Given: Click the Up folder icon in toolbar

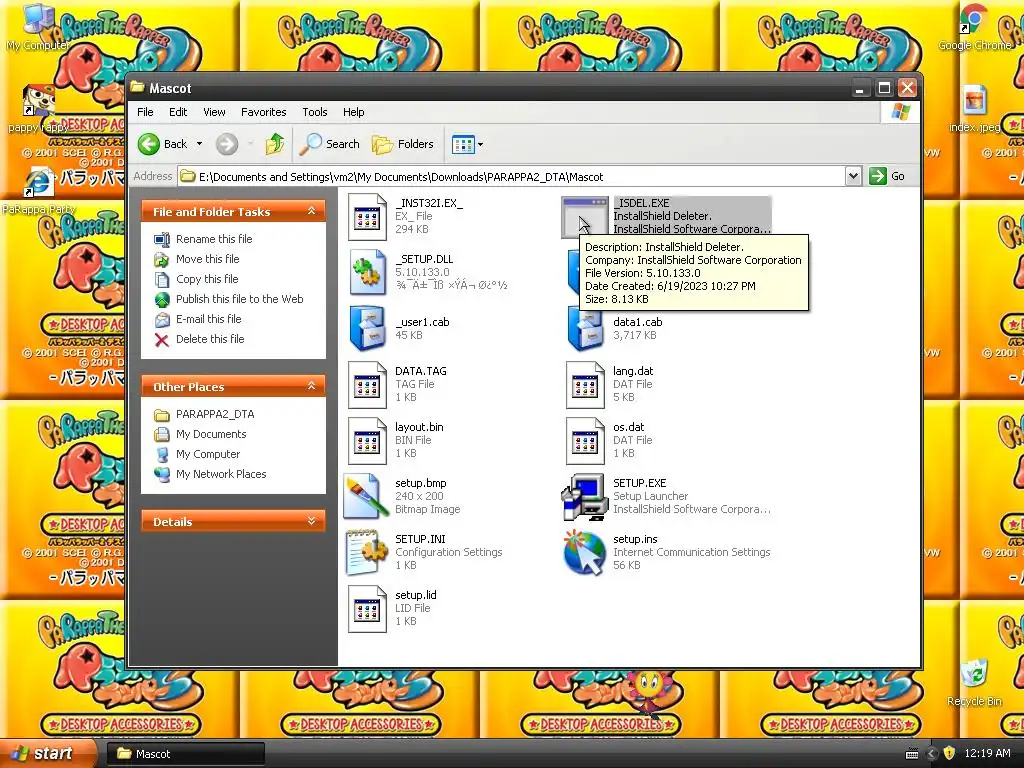Looking at the screenshot, I should pyautogui.click(x=275, y=144).
